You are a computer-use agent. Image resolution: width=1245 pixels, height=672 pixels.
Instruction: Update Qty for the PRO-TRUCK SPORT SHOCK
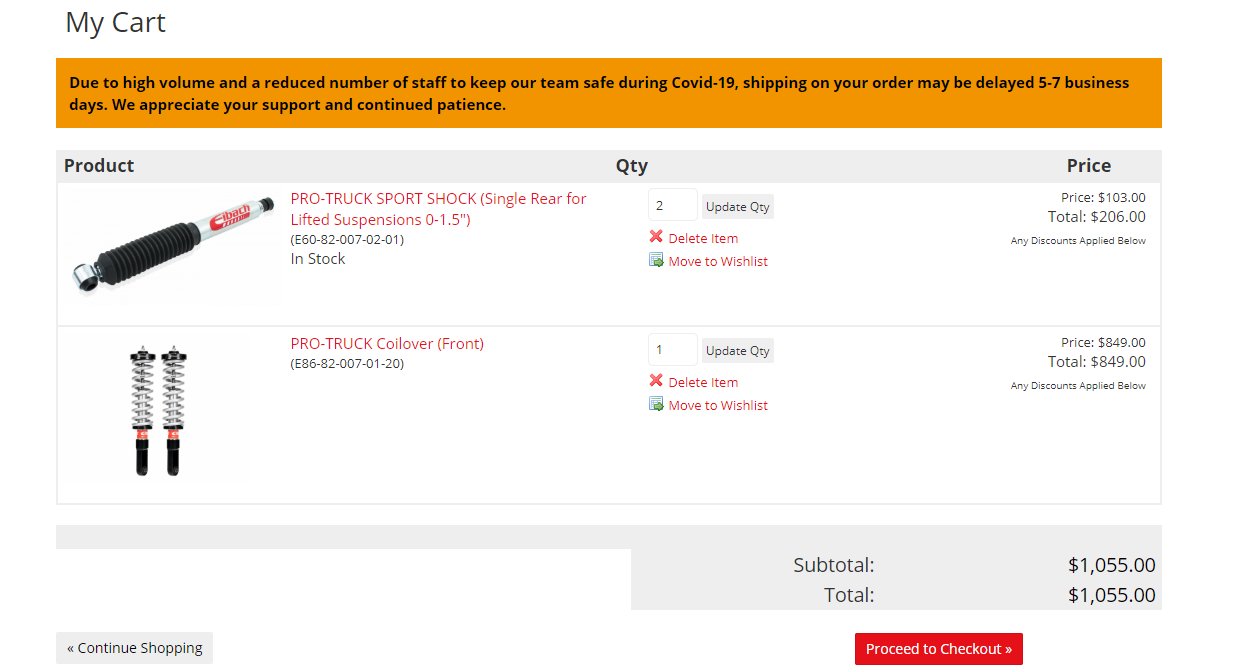point(738,207)
